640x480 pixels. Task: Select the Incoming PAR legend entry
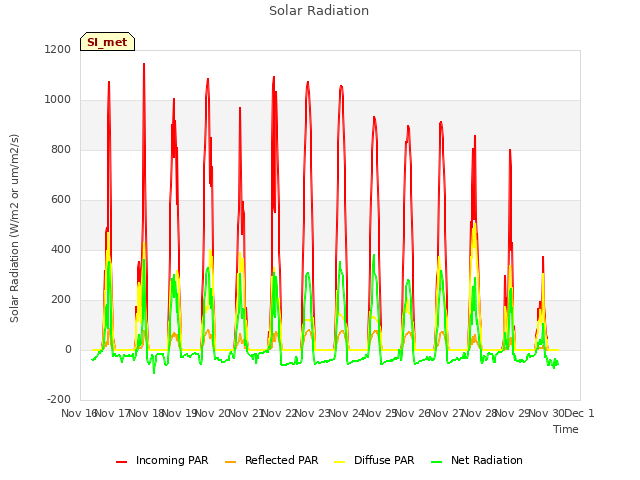point(162,460)
